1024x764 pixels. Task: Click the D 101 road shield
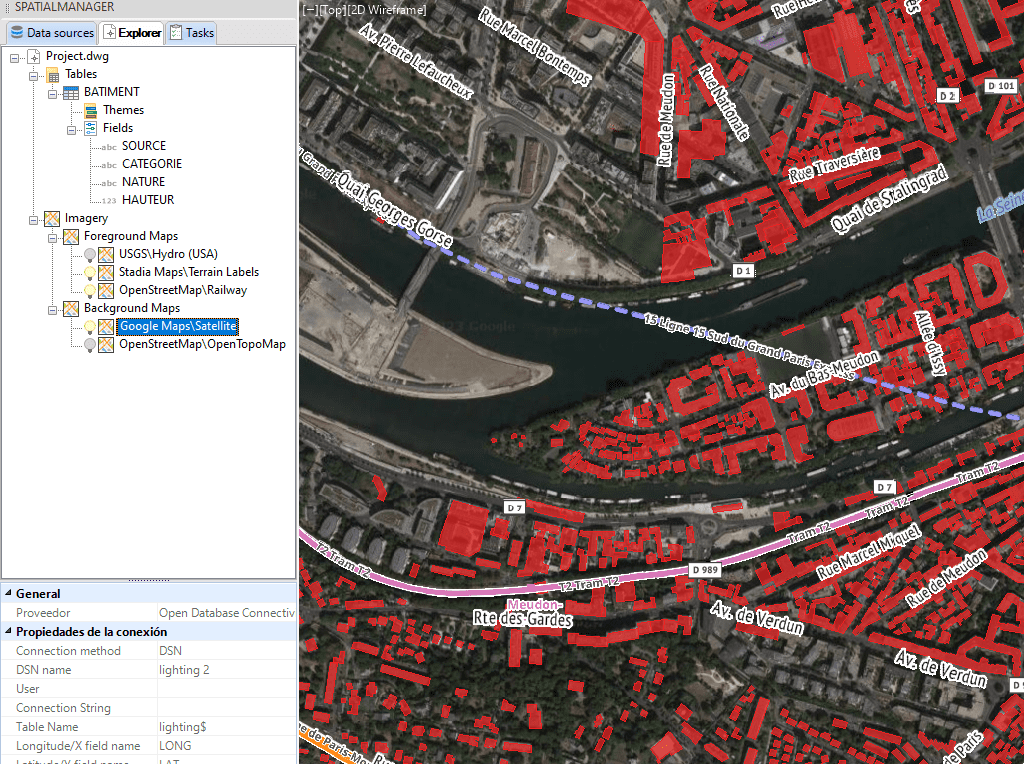click(x=1000, y=86)
